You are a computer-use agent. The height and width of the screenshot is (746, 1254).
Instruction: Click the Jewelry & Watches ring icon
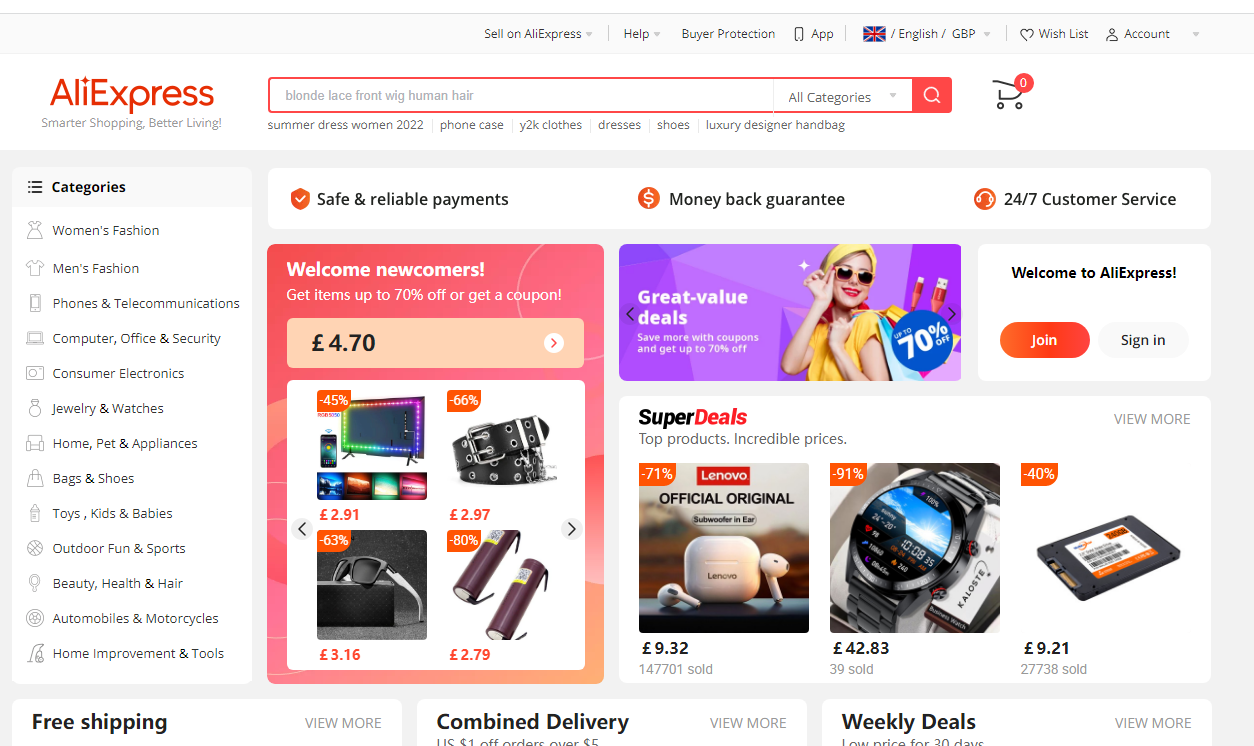pyautogui.click(x=35, y=408)
